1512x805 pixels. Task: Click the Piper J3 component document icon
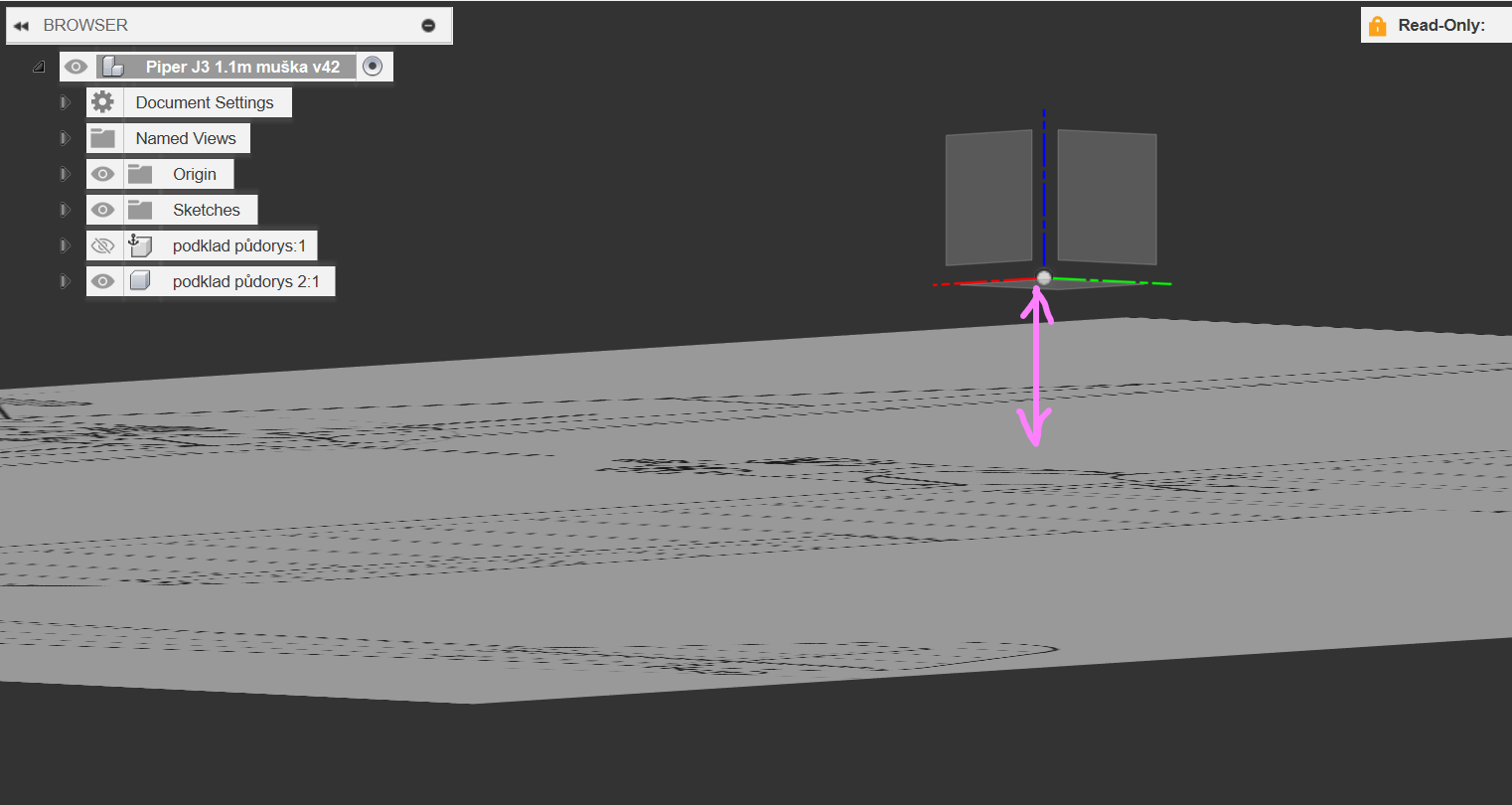coord(113,67)
